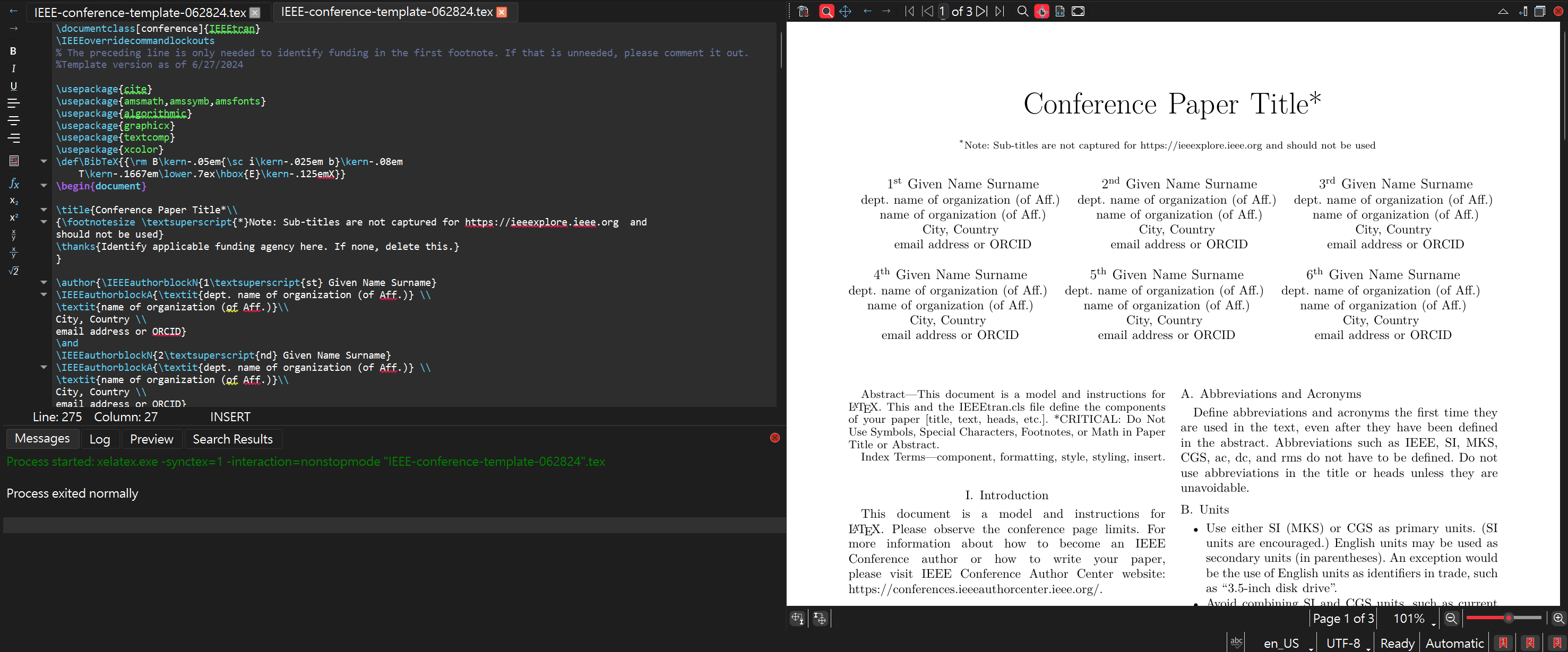Go to next position in PDF viewer
The height and width of the screenshot is (652, 1568).
point(886,11)
